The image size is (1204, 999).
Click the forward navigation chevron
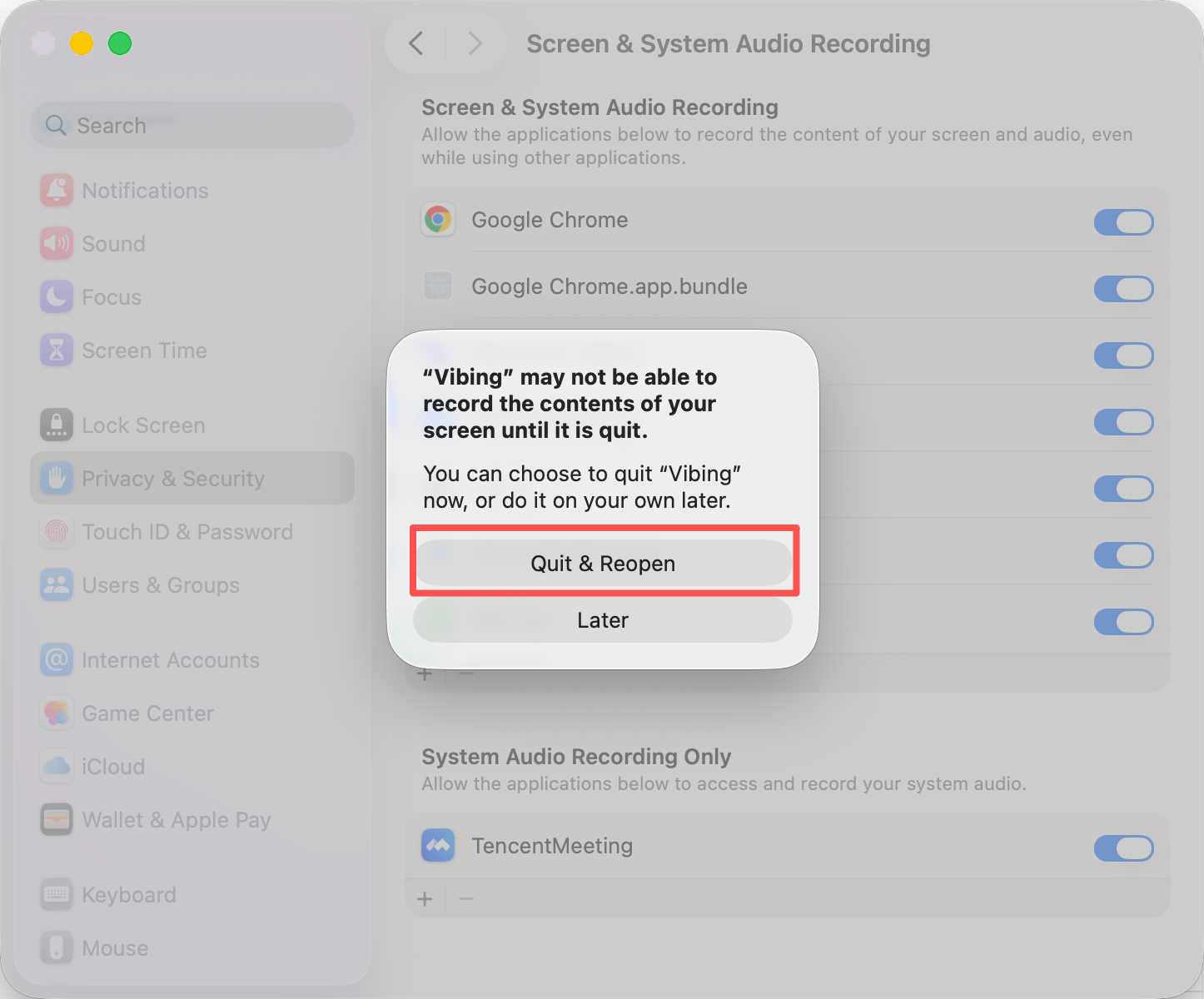click(475, 43)
